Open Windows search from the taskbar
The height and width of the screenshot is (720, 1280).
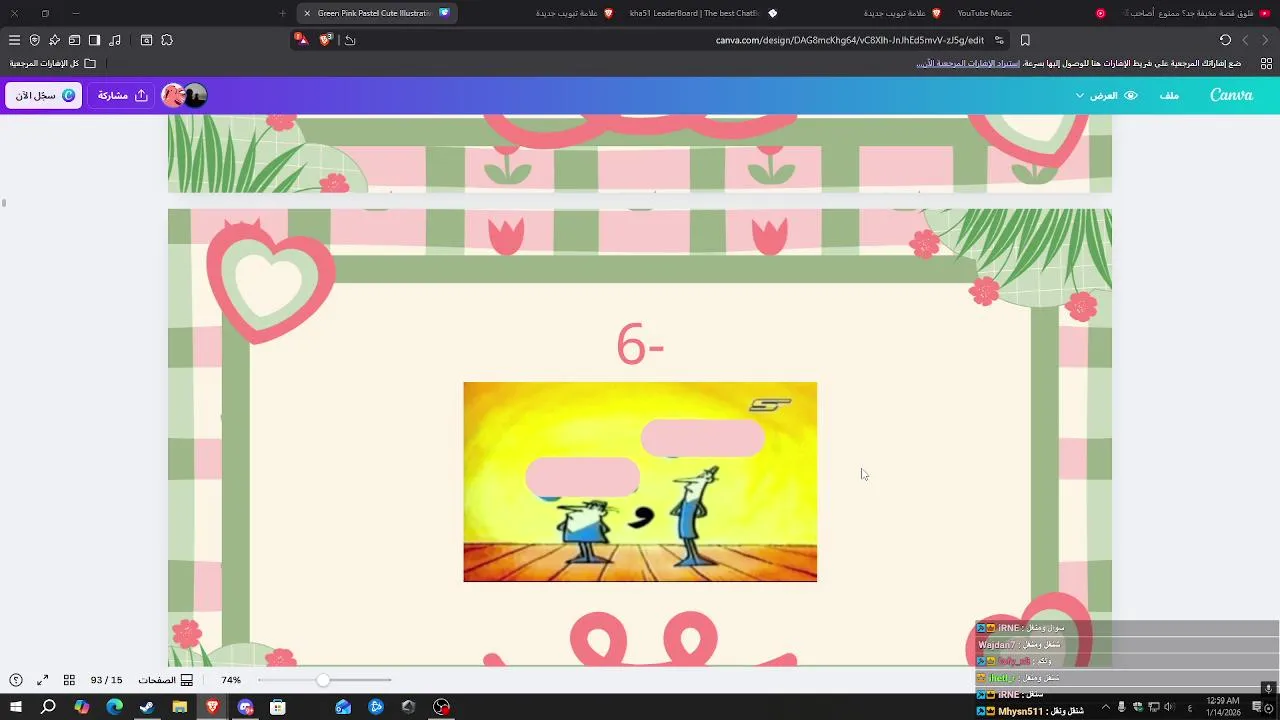(x=48, y=707)
